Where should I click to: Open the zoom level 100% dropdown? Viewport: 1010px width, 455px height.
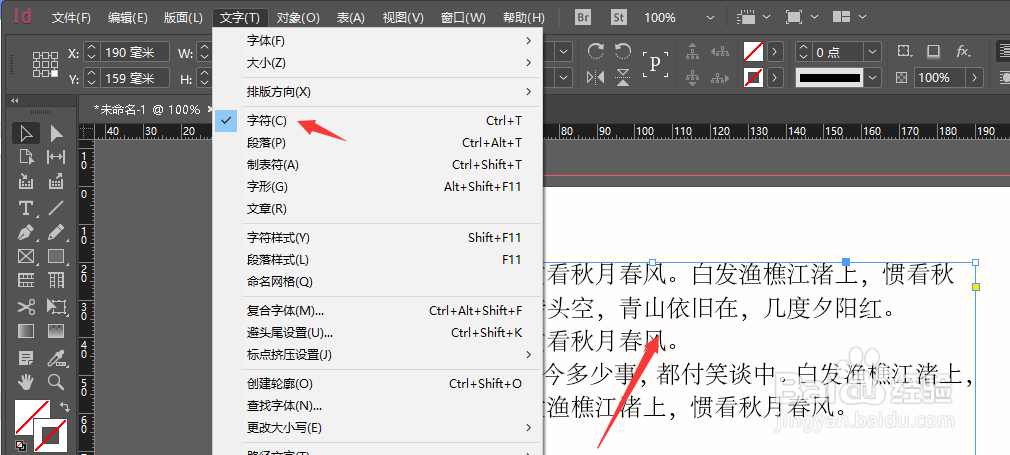coord(711,17)
